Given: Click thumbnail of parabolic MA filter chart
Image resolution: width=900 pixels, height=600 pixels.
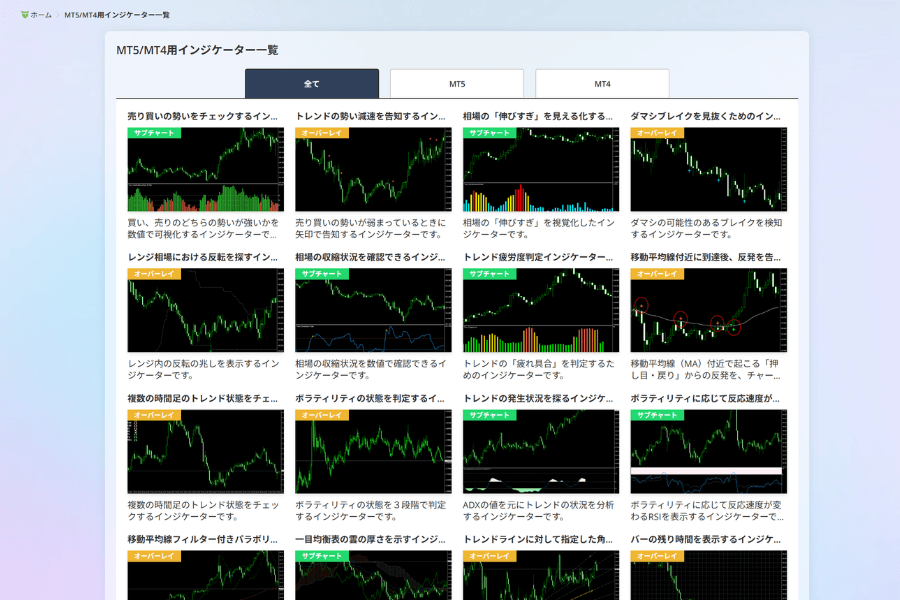Looking at the screenshot, I should click(x=205, y=575).
